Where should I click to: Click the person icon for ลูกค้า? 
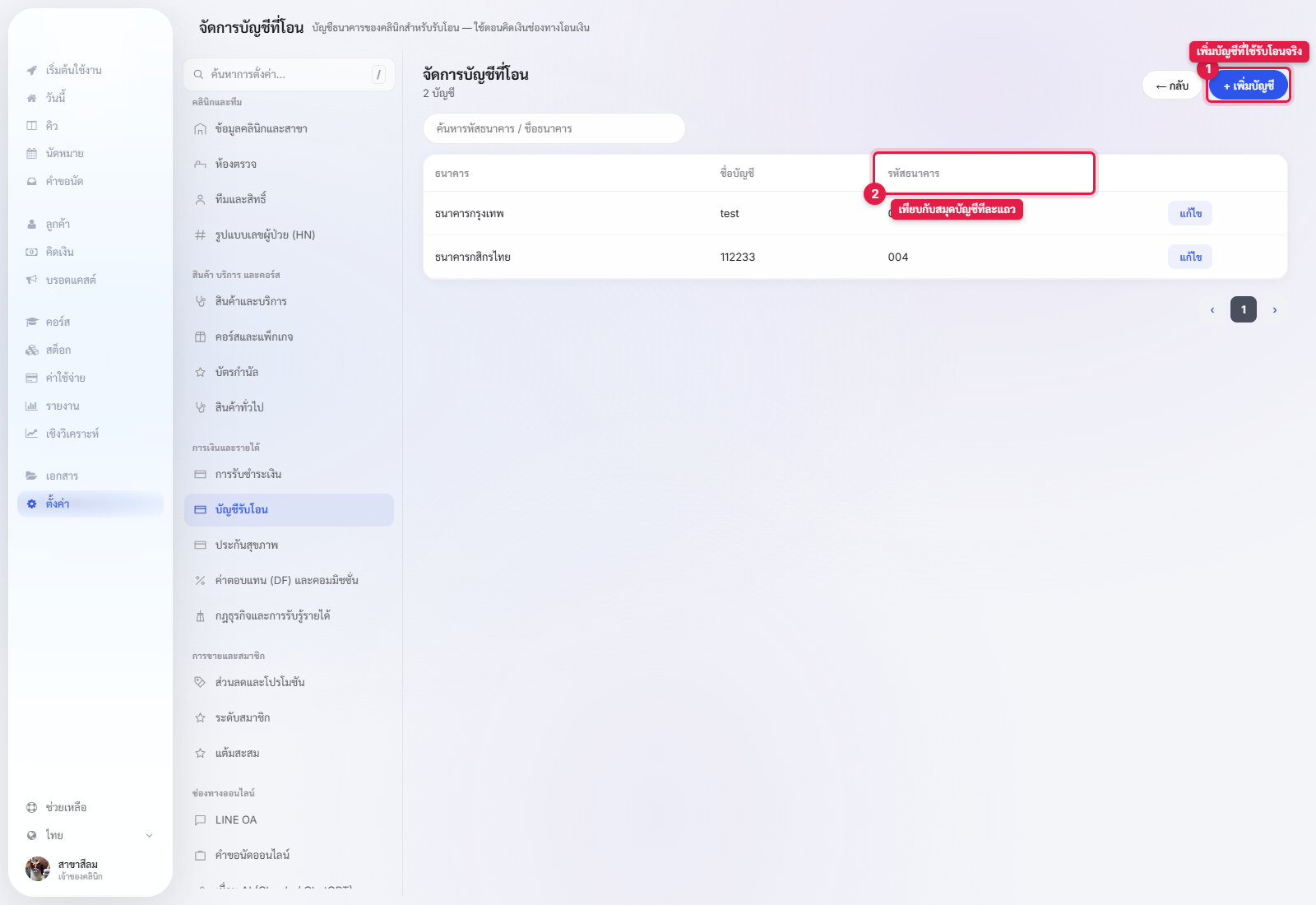(x=31, y=225)
